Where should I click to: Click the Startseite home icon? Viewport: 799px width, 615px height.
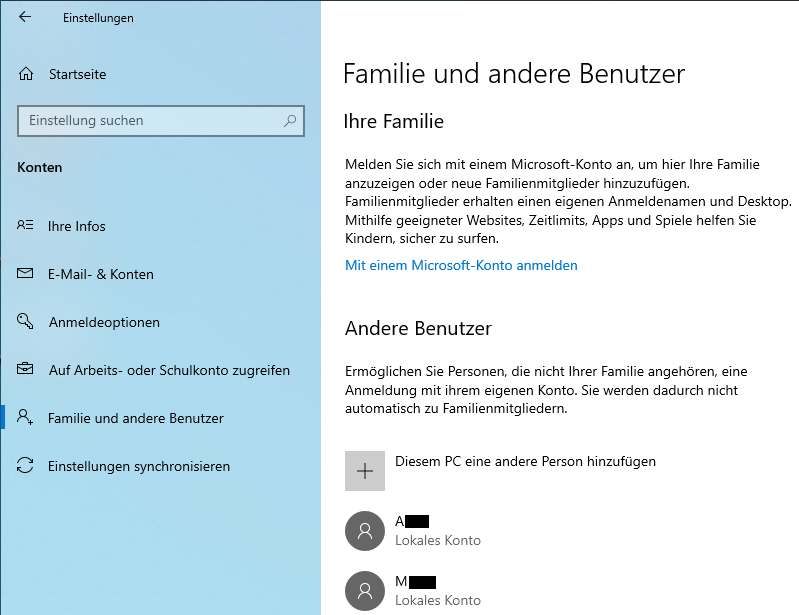[x=26, y=74]
